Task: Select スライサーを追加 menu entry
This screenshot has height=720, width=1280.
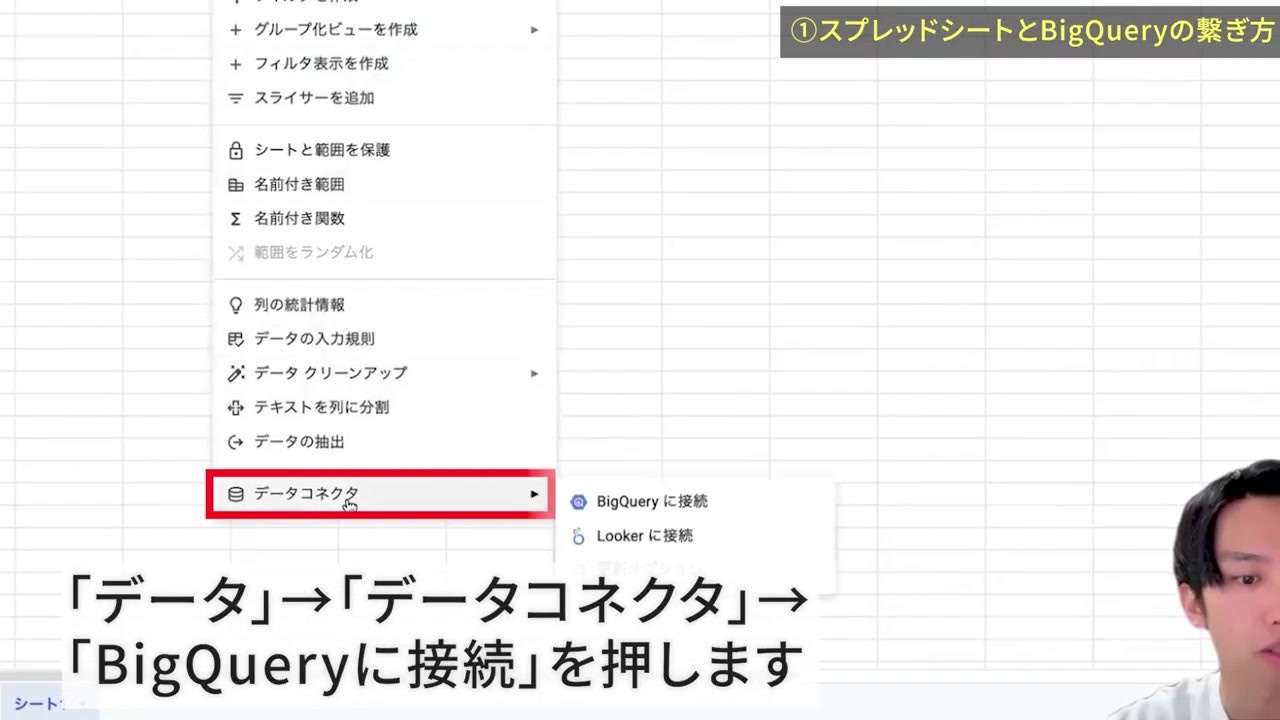Action: tap(384, 98)
